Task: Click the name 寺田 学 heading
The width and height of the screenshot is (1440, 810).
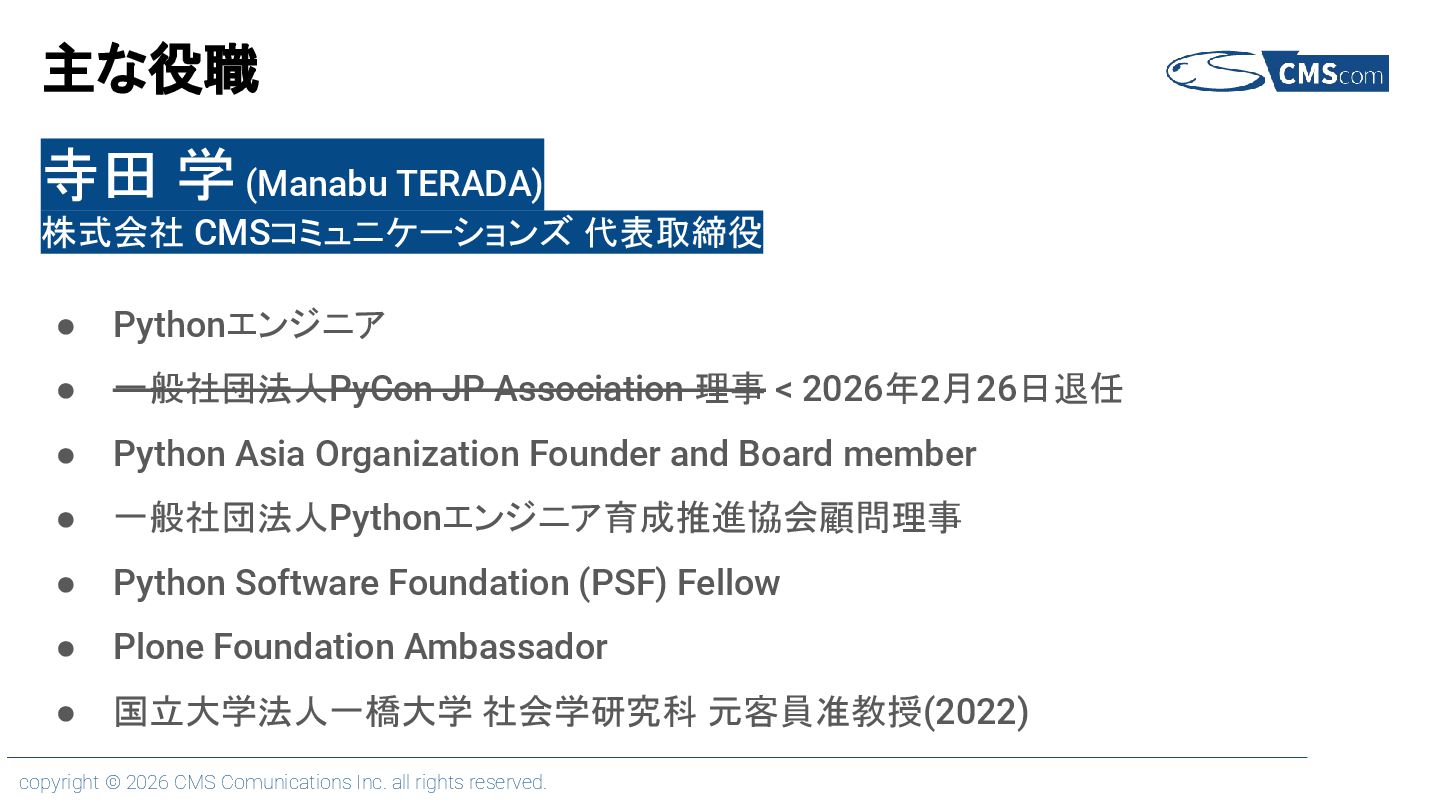Action: 139,175
